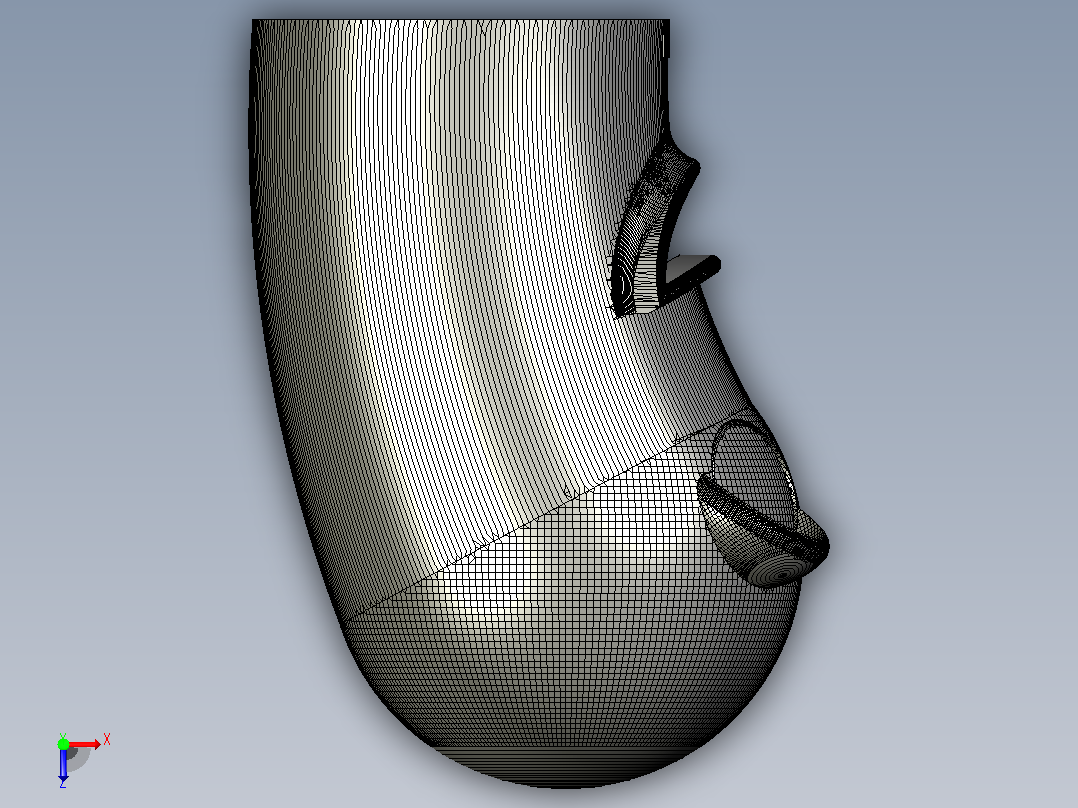Viewport: 1078px width, 808px height.
Task: Click the green Y axis dot on the triad
Action: click(63, 744)
